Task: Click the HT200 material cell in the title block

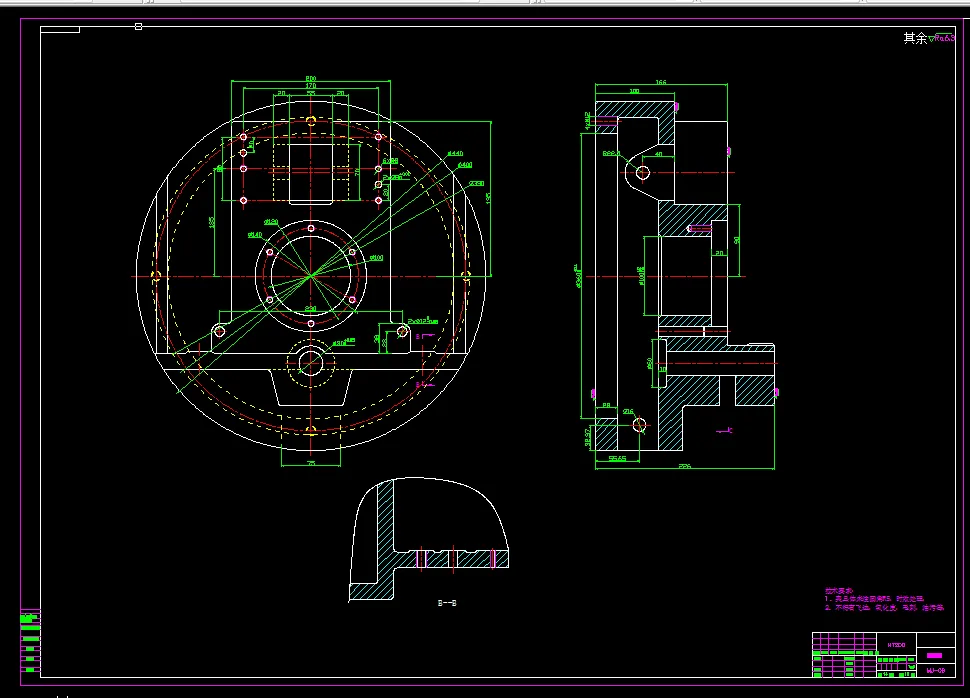Action: pyautogui.click(x=896, y=645)
